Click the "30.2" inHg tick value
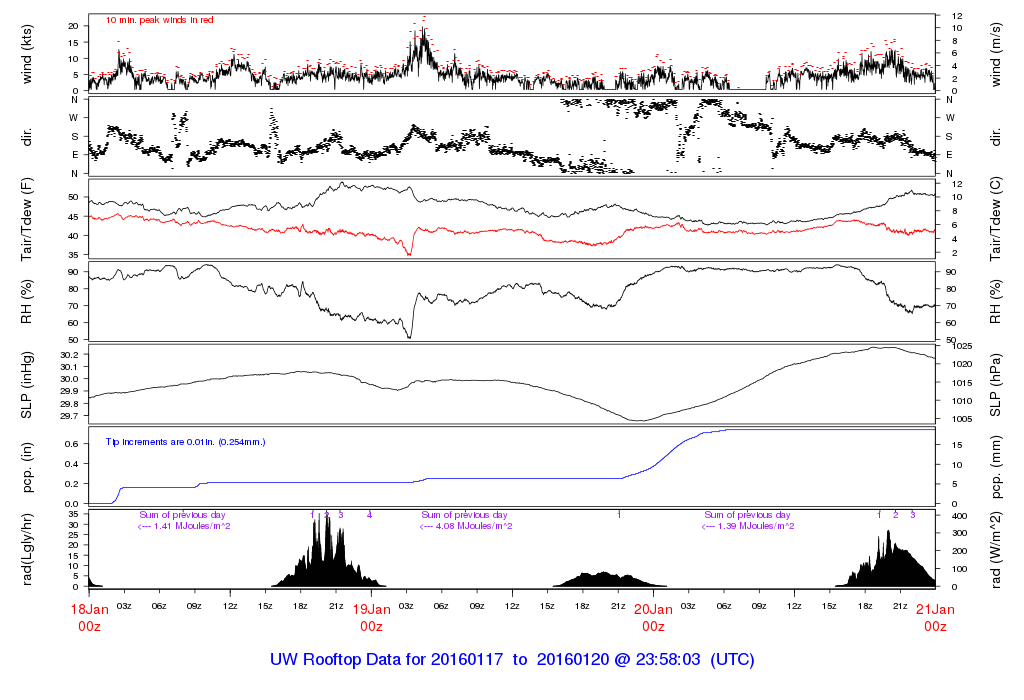The image size is (1024, 700). [70, 355]
